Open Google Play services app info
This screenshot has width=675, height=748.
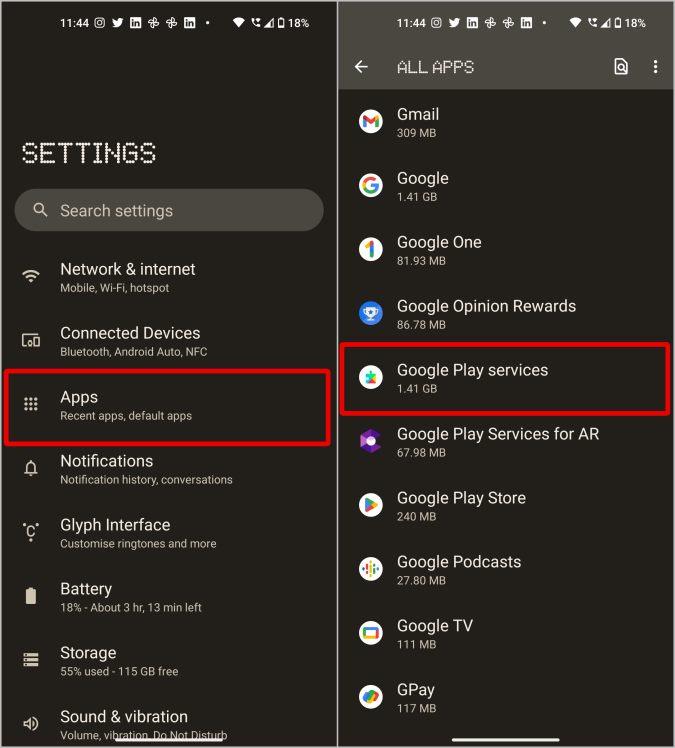click(x=505, y=379)
